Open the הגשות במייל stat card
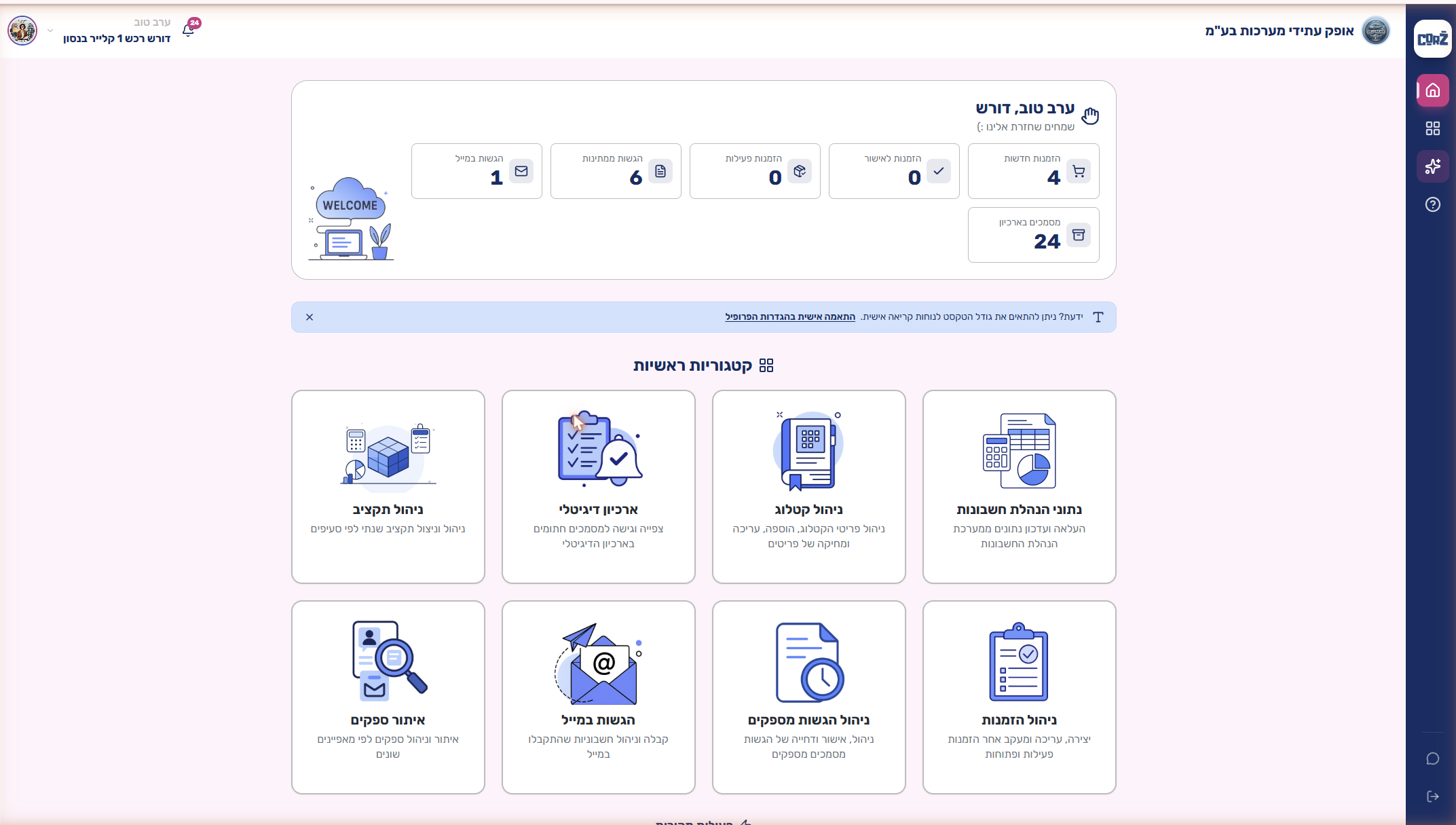1456x825 pixels. (x=477, y=171)
